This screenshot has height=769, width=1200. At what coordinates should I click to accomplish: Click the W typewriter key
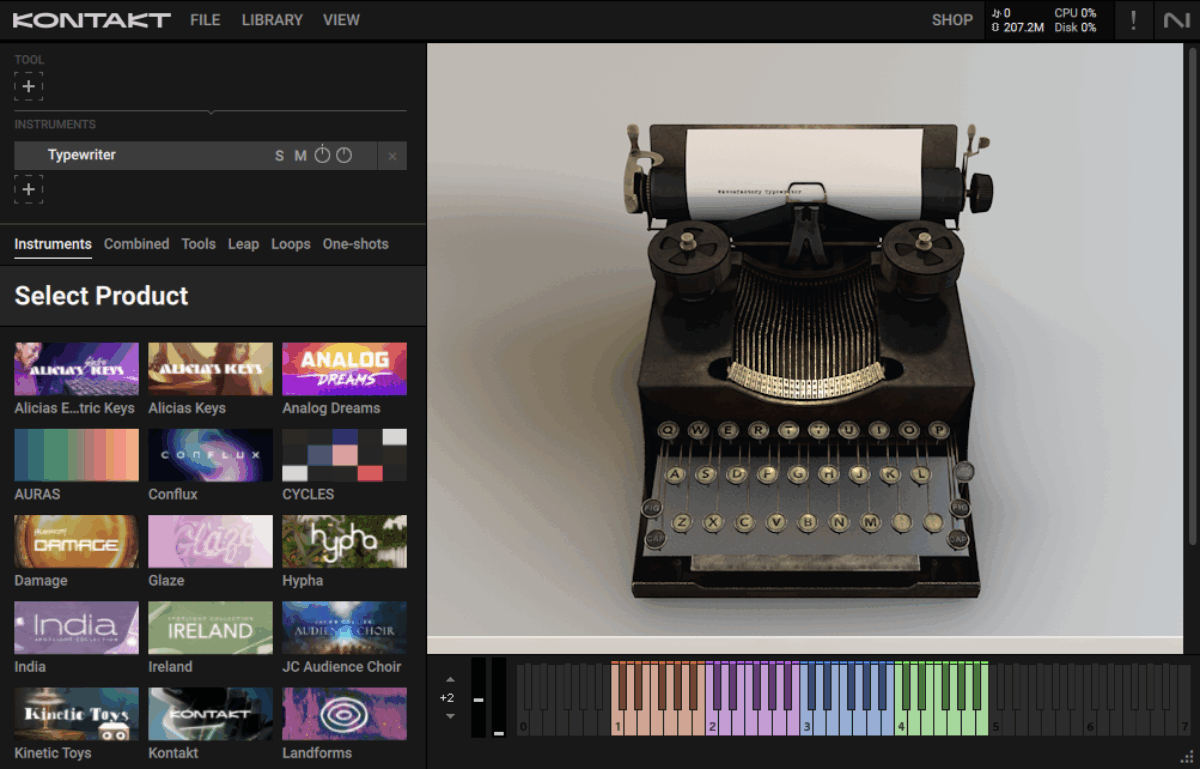tap(699, 429)
